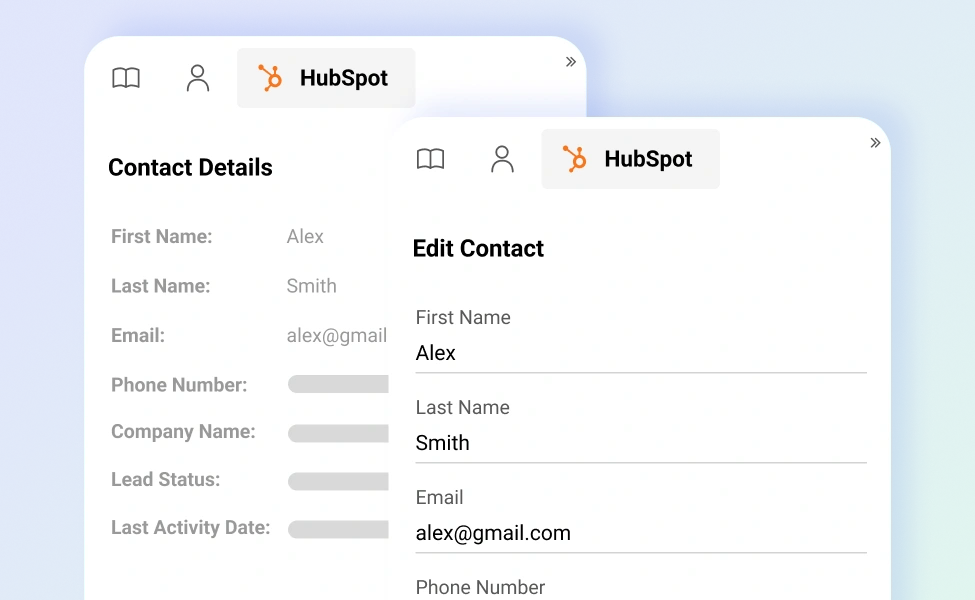The width and height of the screenshot is (975, 600).
Task: Switch to HubSpot tab in Contact Details panel
Action: click(326, 78)
